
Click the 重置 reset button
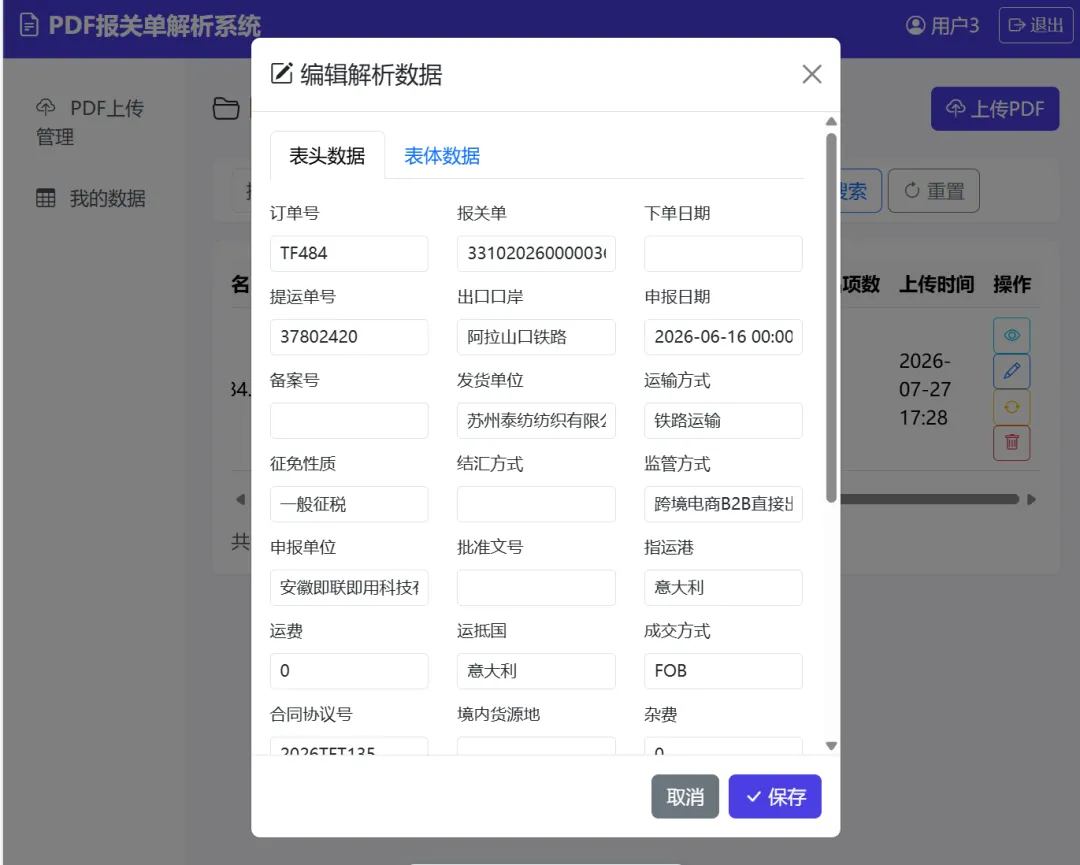[933, 191]
